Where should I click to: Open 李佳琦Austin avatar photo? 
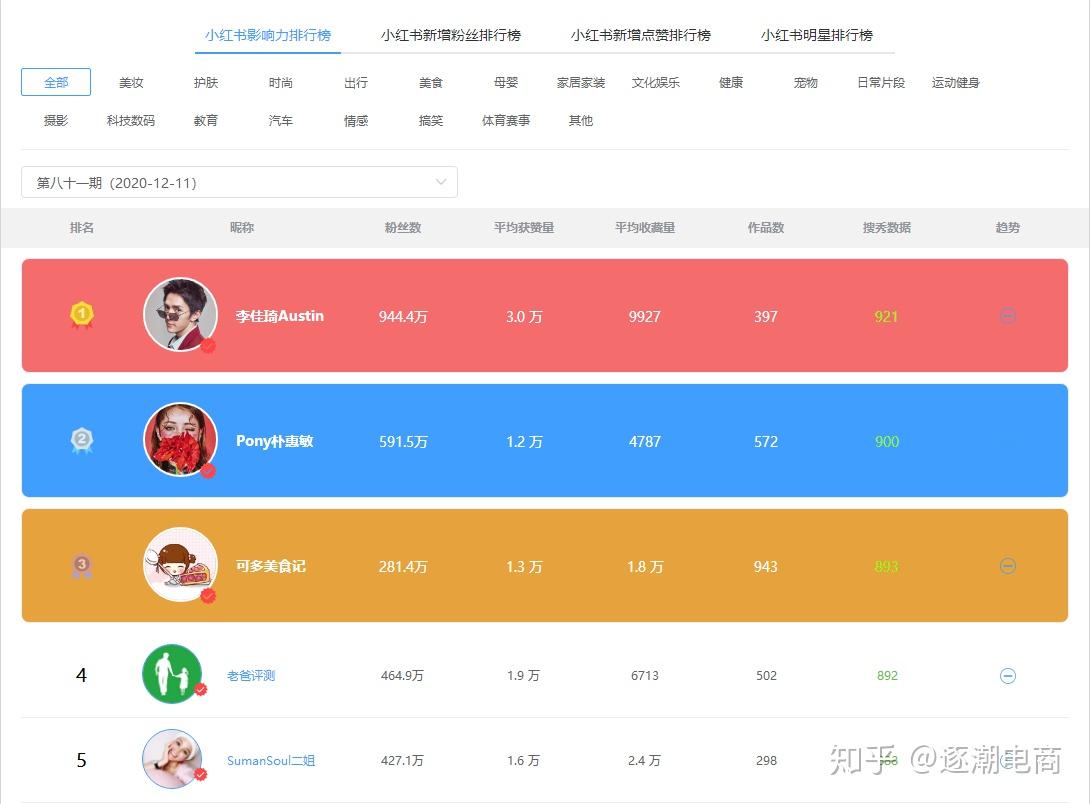point(180,315)
